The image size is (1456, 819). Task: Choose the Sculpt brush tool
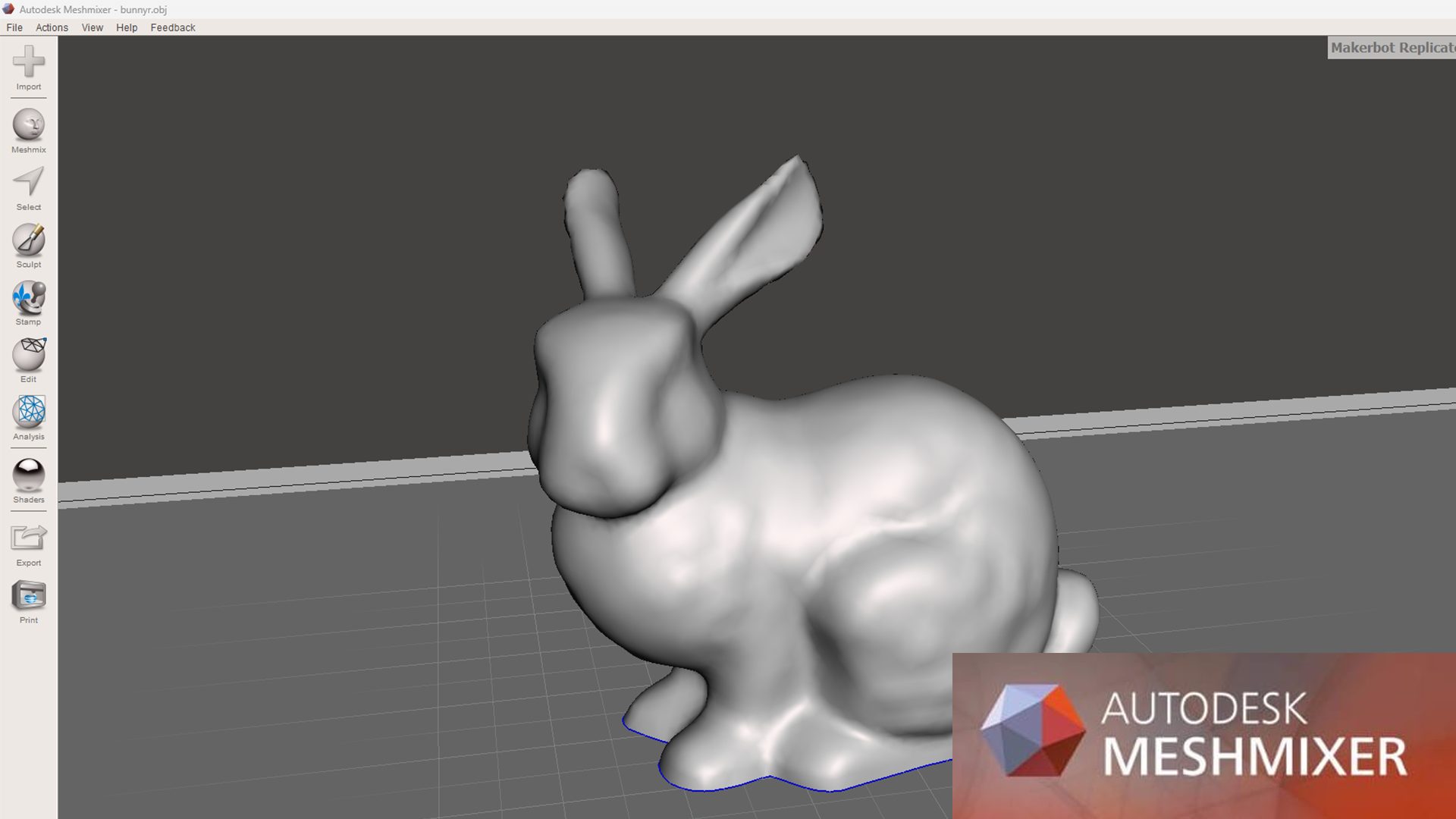tap(28, 240)
